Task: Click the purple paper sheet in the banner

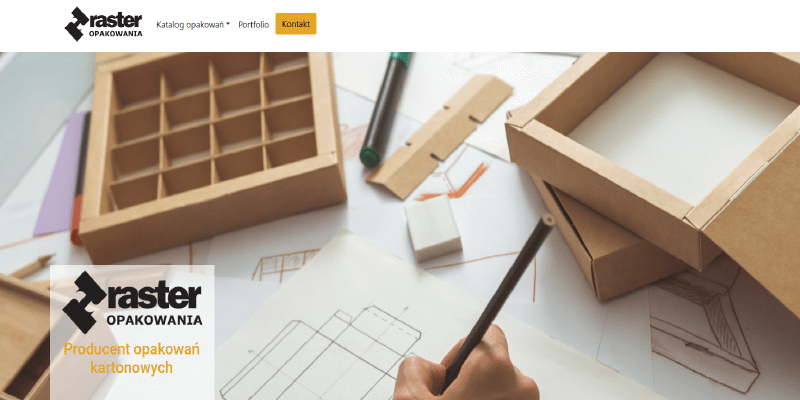Action: pyautogui.click(x=60, y=174)
